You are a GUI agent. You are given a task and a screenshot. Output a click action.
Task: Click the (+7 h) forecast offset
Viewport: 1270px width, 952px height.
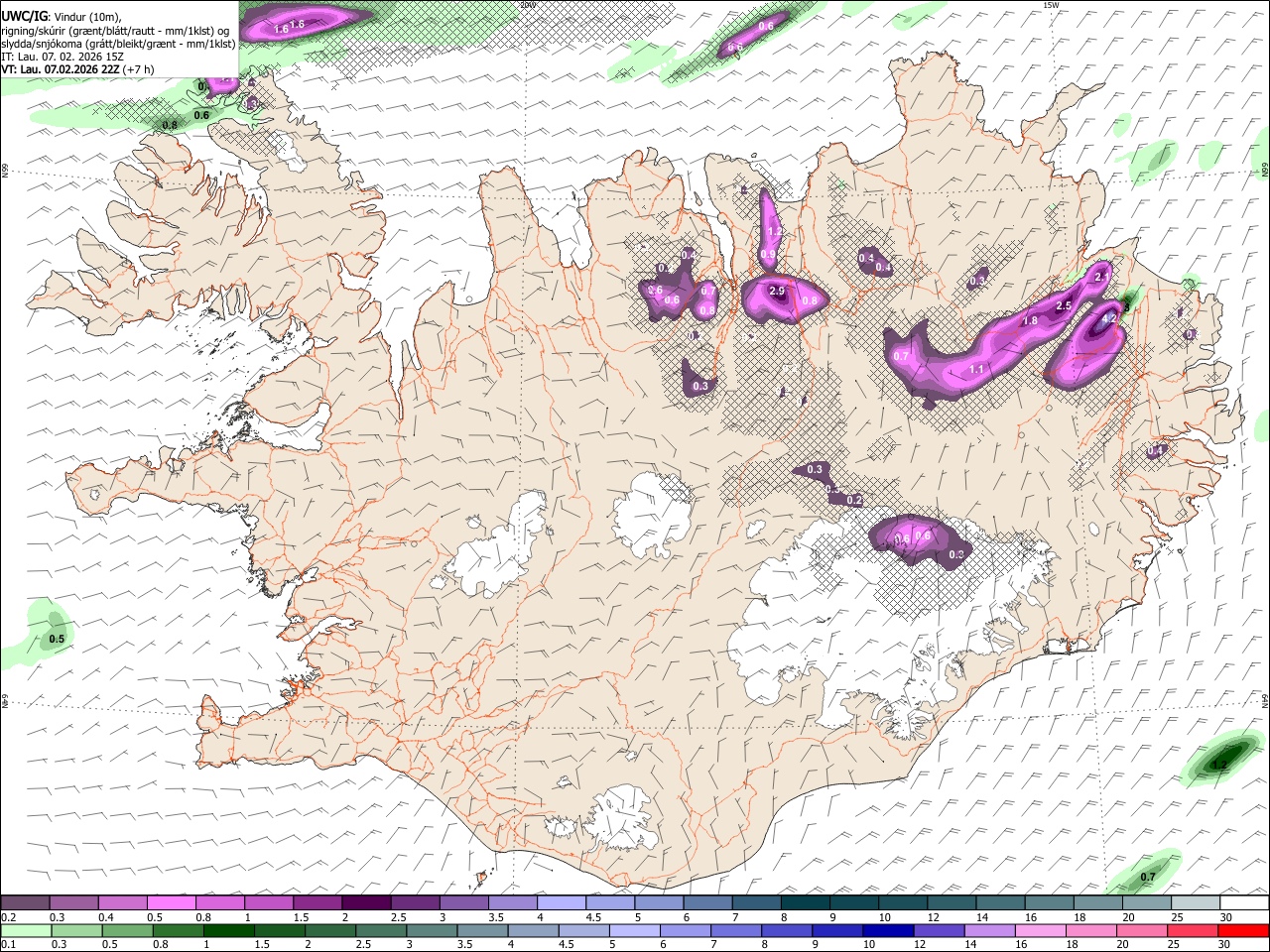[138, 70]
